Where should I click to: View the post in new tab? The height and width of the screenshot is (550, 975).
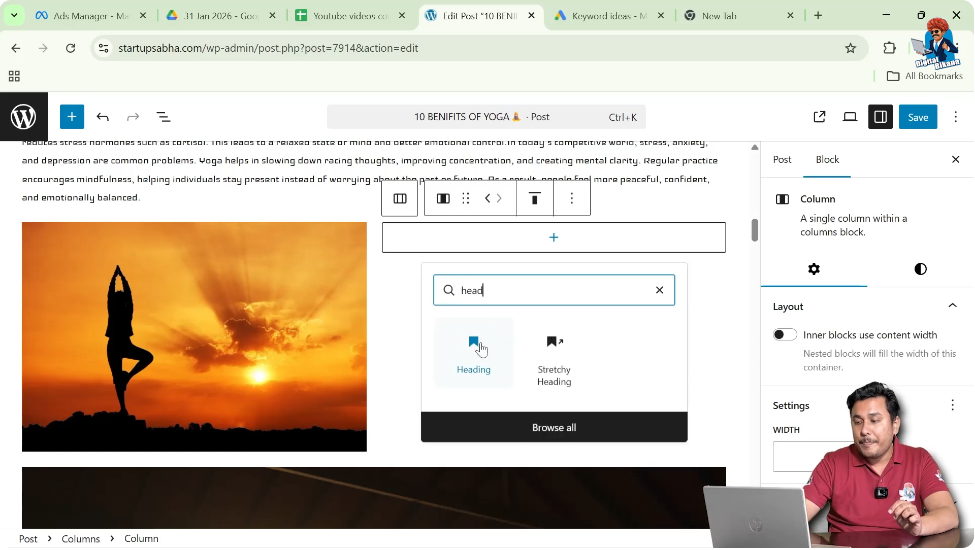pyautogui.click(x=820, y=117)
